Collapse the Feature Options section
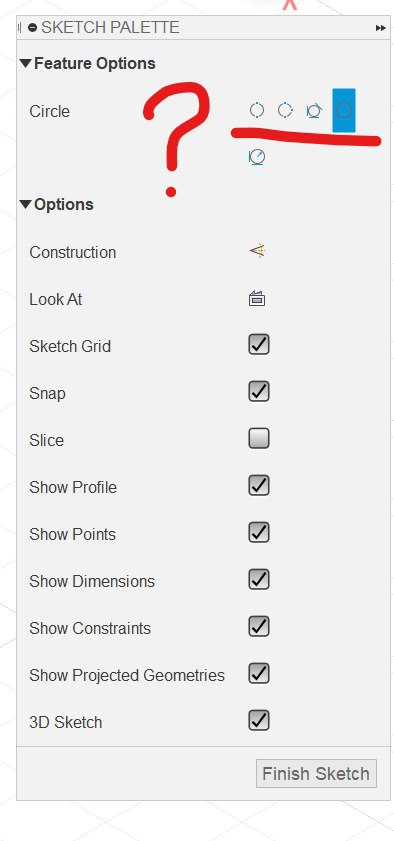 (25, 63)
